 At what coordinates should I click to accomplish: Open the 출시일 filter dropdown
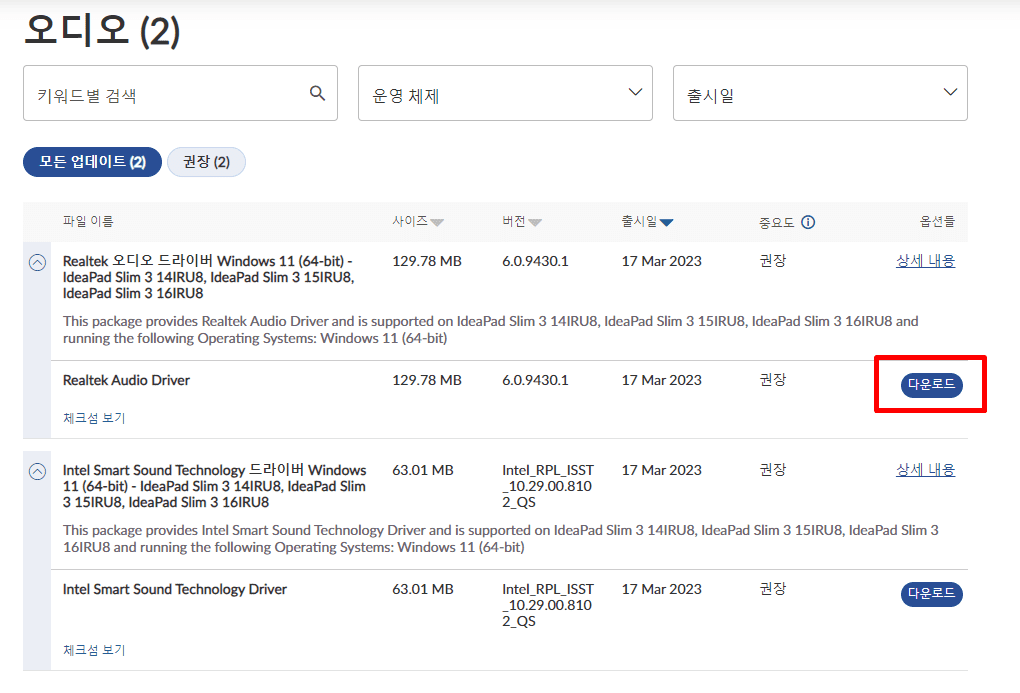(820, 93)
